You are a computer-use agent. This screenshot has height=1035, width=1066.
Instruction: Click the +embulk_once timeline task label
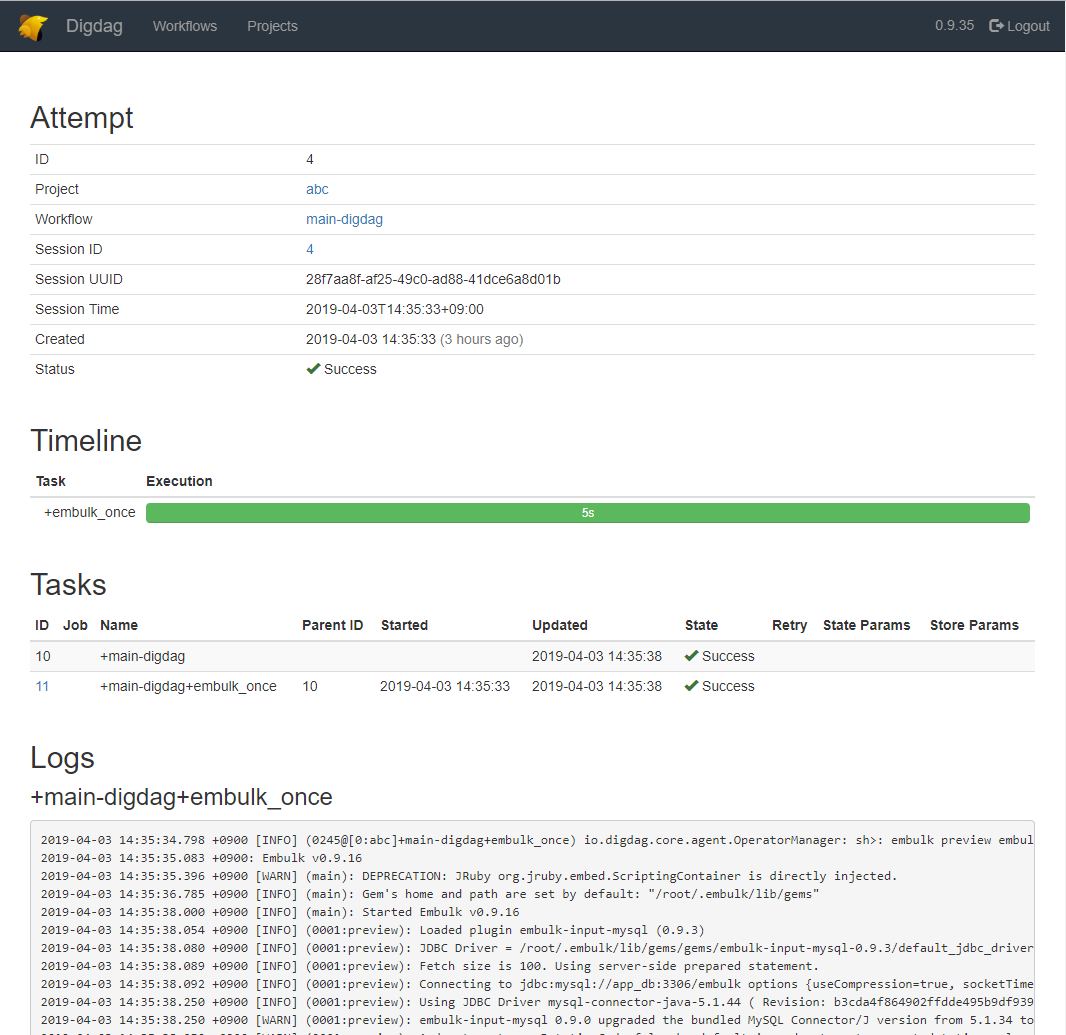pyautogui.click(x=90, y=512)
